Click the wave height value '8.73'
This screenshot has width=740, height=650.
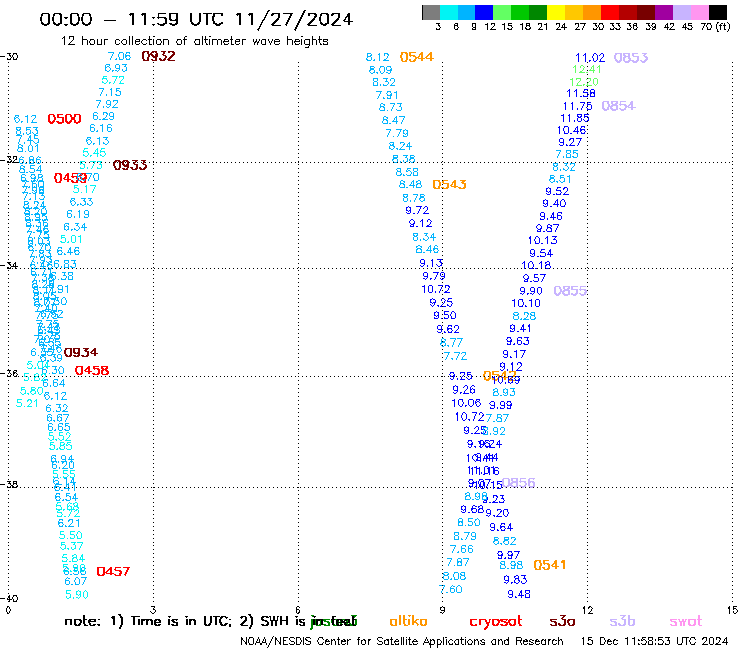click(x=390, y=107)
